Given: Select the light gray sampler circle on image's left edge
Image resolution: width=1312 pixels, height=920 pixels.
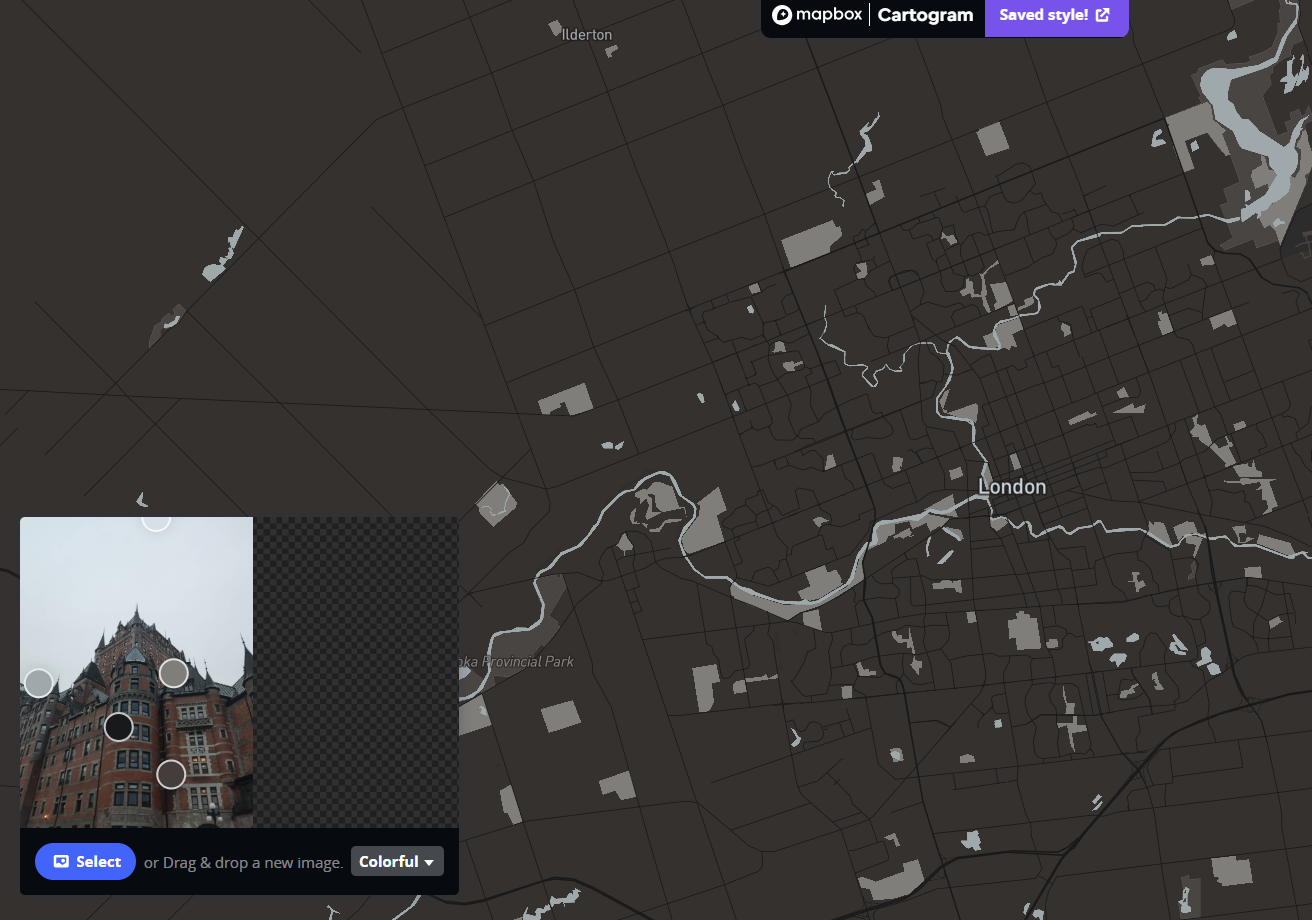Looking at the screenshot, I should pos(38,683).
